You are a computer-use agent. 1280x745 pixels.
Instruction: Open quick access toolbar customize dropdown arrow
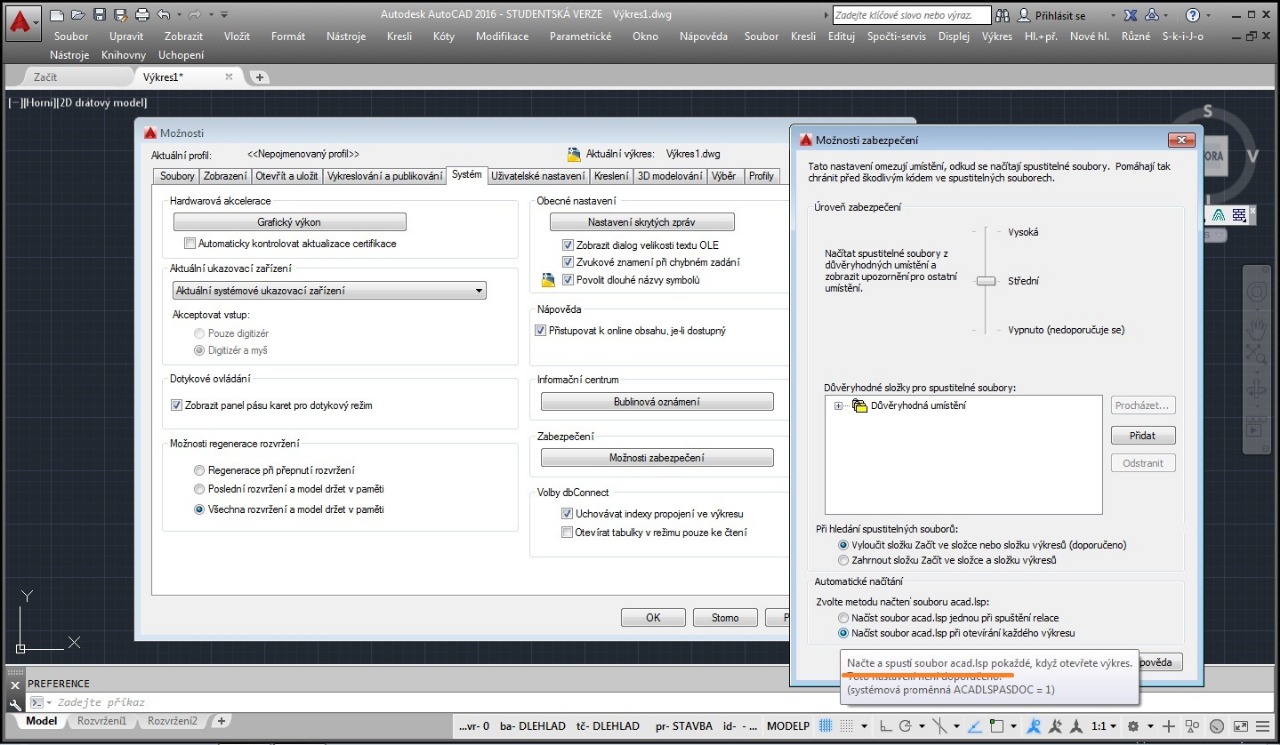tap(224, 15)
